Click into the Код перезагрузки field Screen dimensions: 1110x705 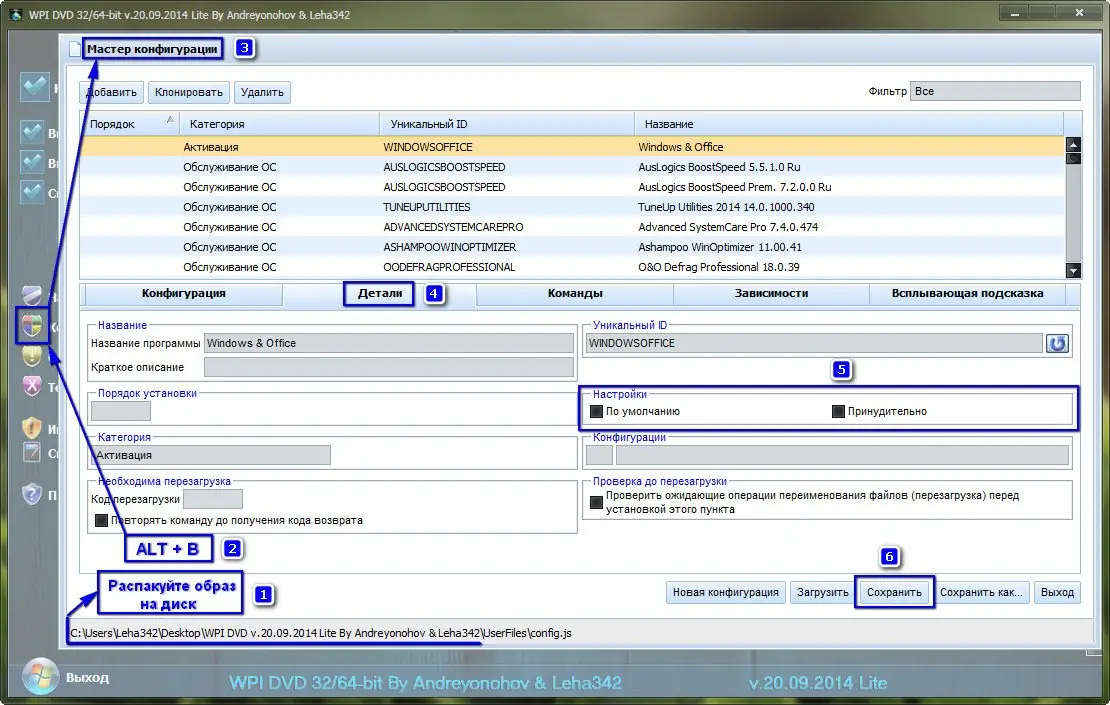212,499
